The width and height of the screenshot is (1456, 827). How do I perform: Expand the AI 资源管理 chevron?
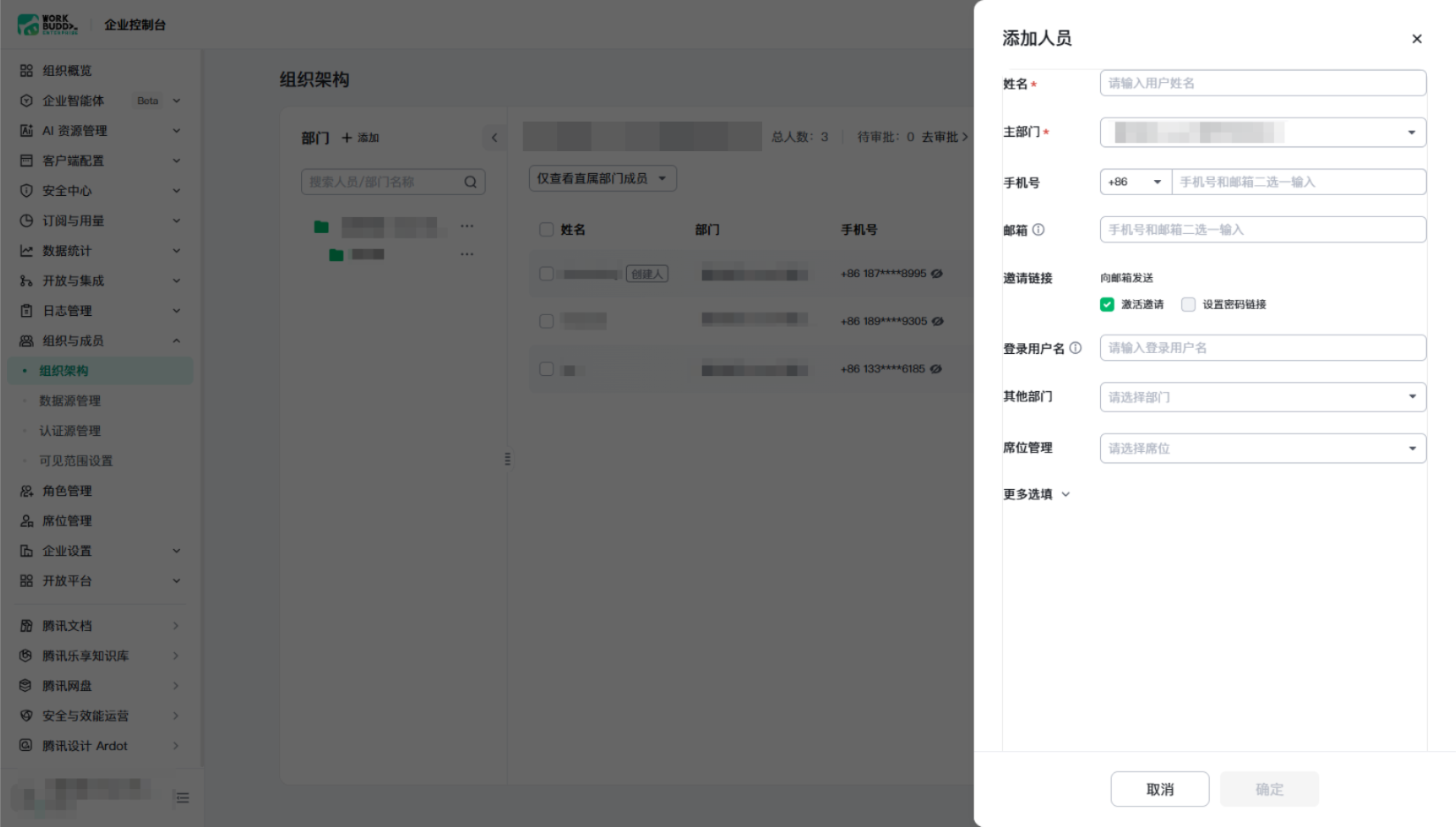177,131
